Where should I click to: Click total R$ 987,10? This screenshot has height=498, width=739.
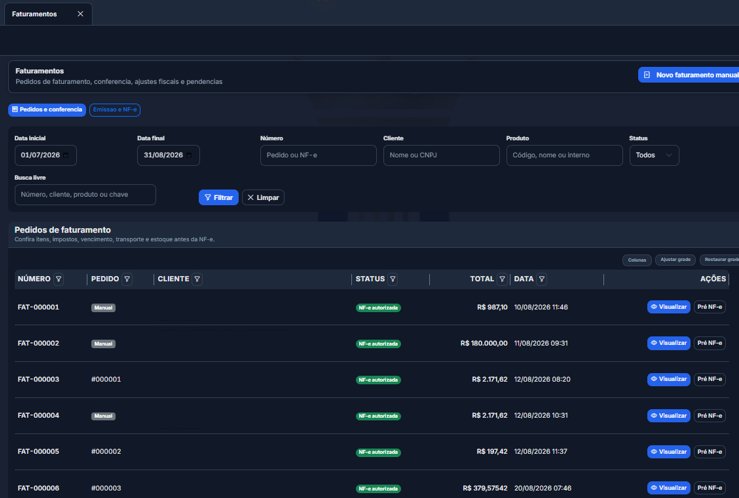pos(492,307)
